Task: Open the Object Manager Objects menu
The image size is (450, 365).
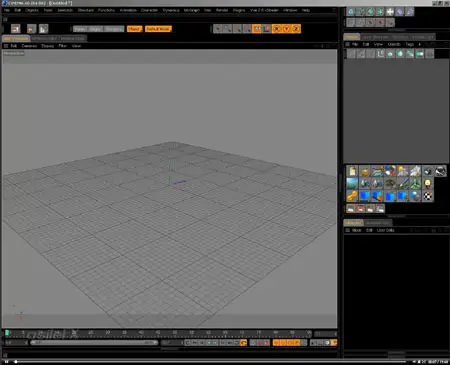Action: pos(394,44)
